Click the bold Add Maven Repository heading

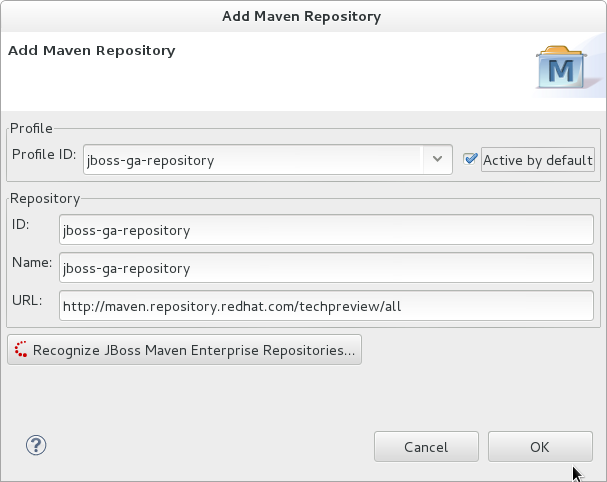92,51
